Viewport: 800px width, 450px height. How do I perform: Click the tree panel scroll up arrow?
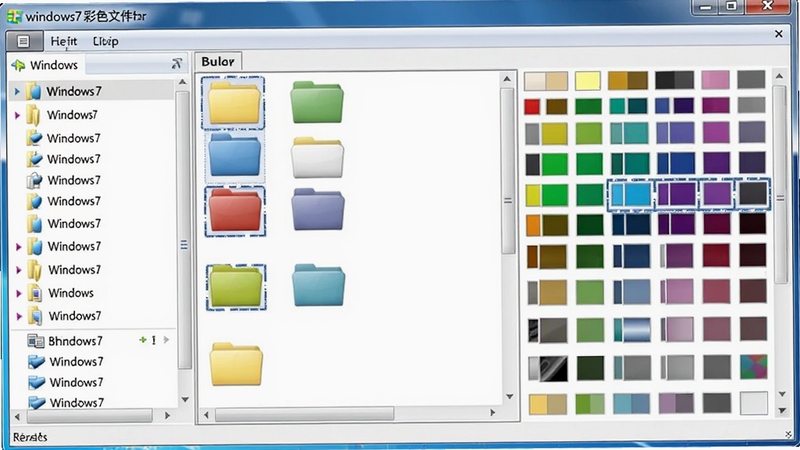[183, 82]
